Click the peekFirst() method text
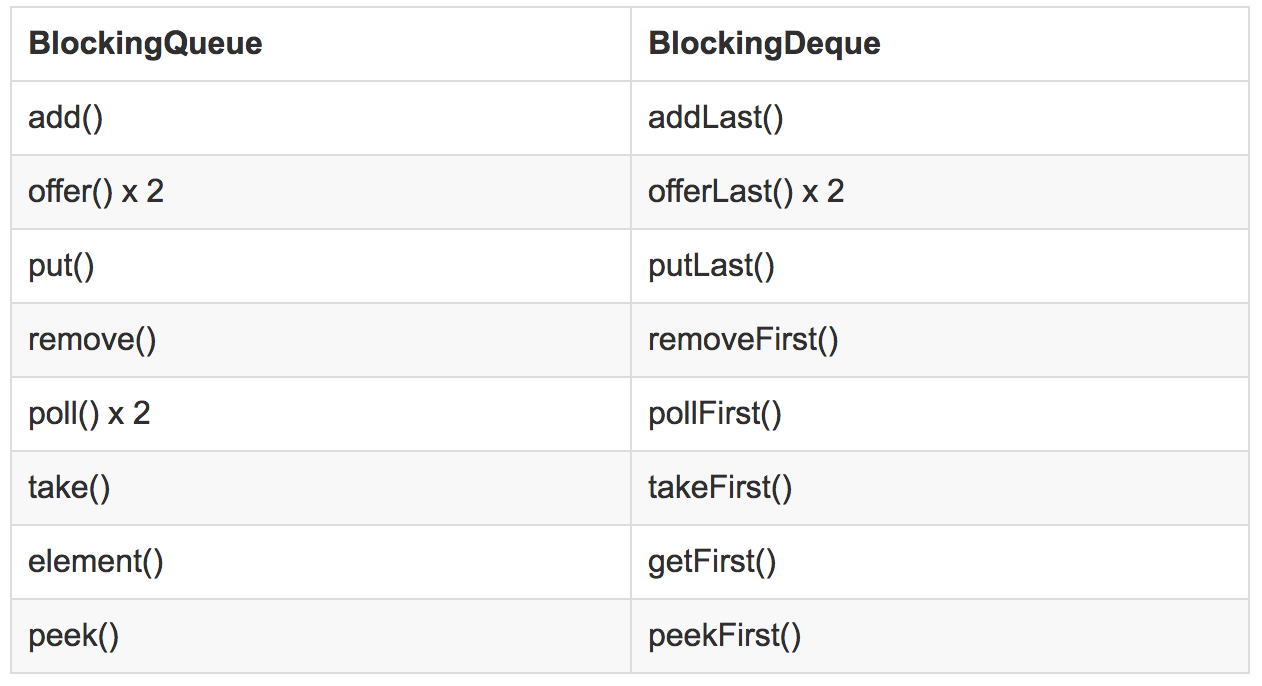Image resolution: width=1262 pixels, height=686 pixels. 725,636
